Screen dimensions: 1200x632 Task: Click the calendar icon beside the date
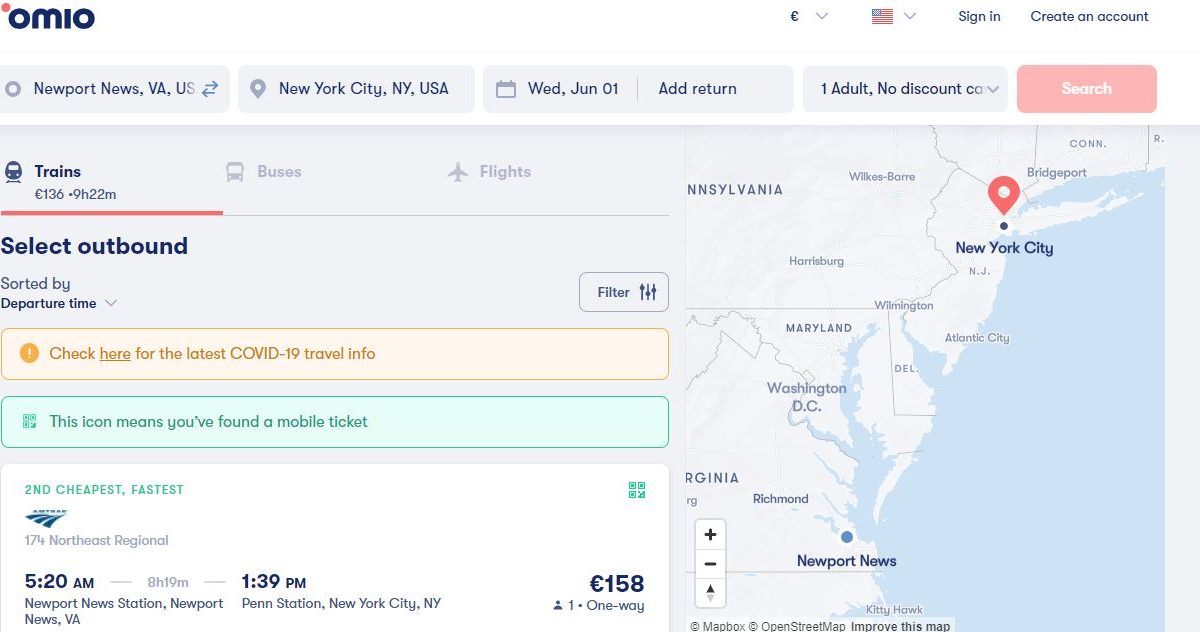tap(506, 89)
